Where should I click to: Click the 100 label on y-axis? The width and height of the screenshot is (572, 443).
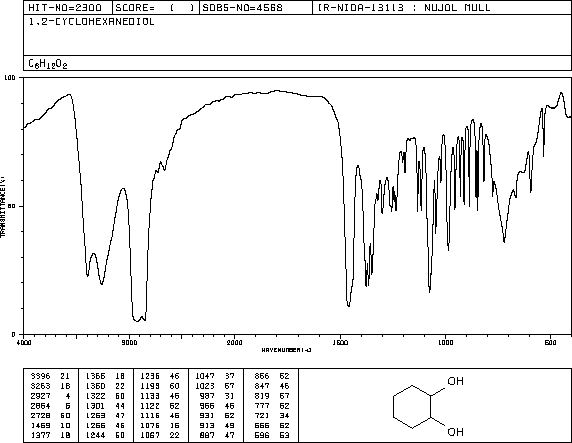pos(10,78)
